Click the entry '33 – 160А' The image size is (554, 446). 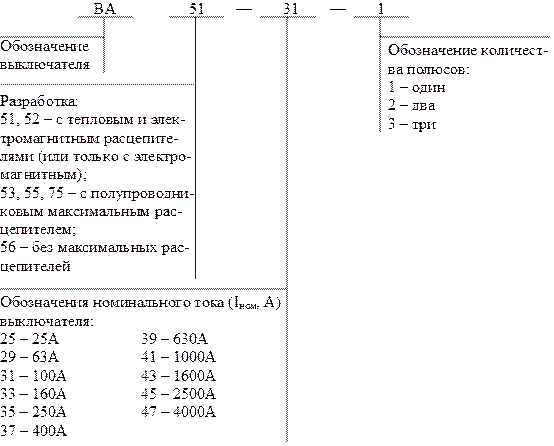coord(33,394)
